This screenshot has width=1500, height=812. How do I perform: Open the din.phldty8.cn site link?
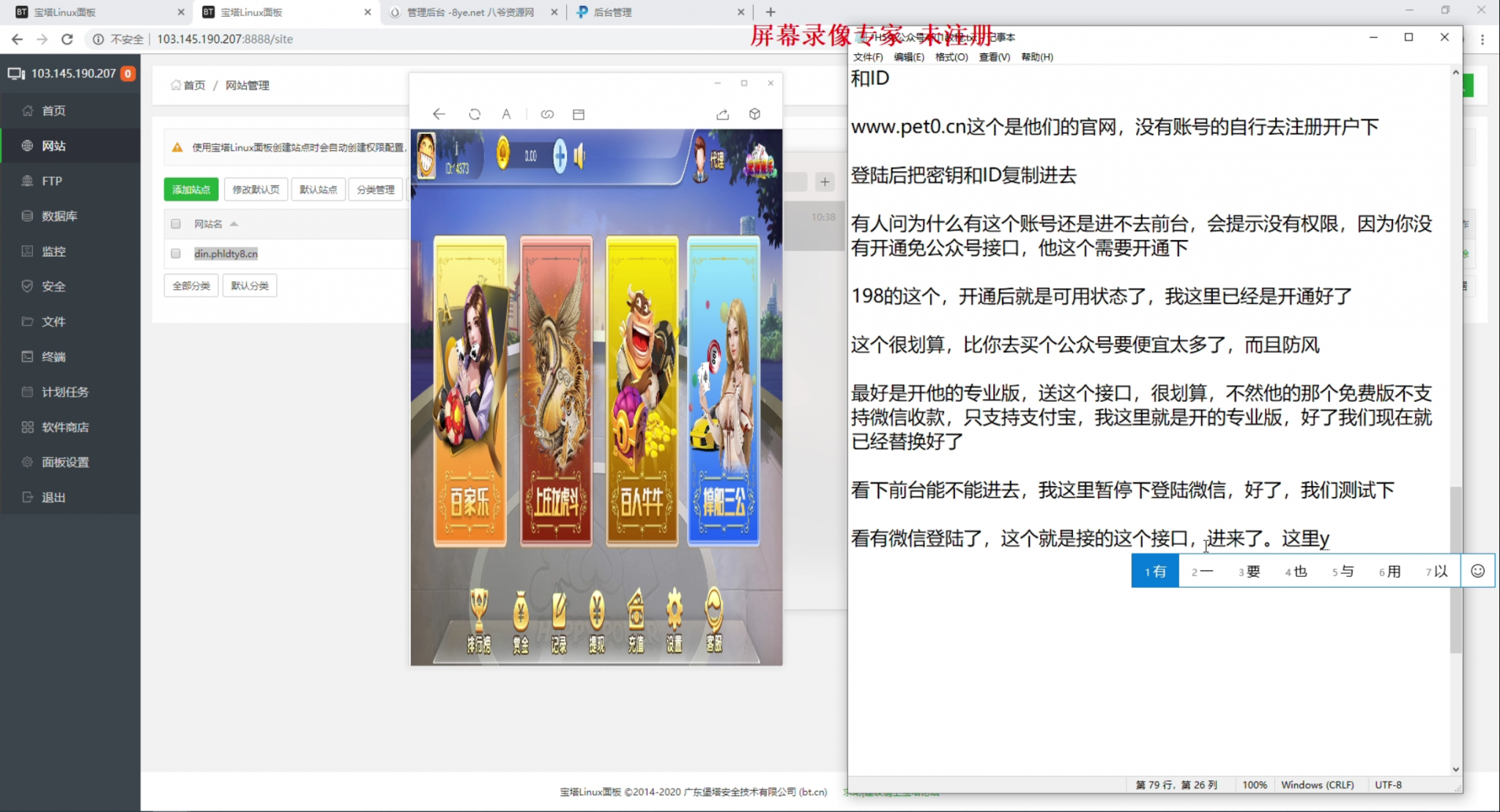pyautogui.click(x=226, y=253)
